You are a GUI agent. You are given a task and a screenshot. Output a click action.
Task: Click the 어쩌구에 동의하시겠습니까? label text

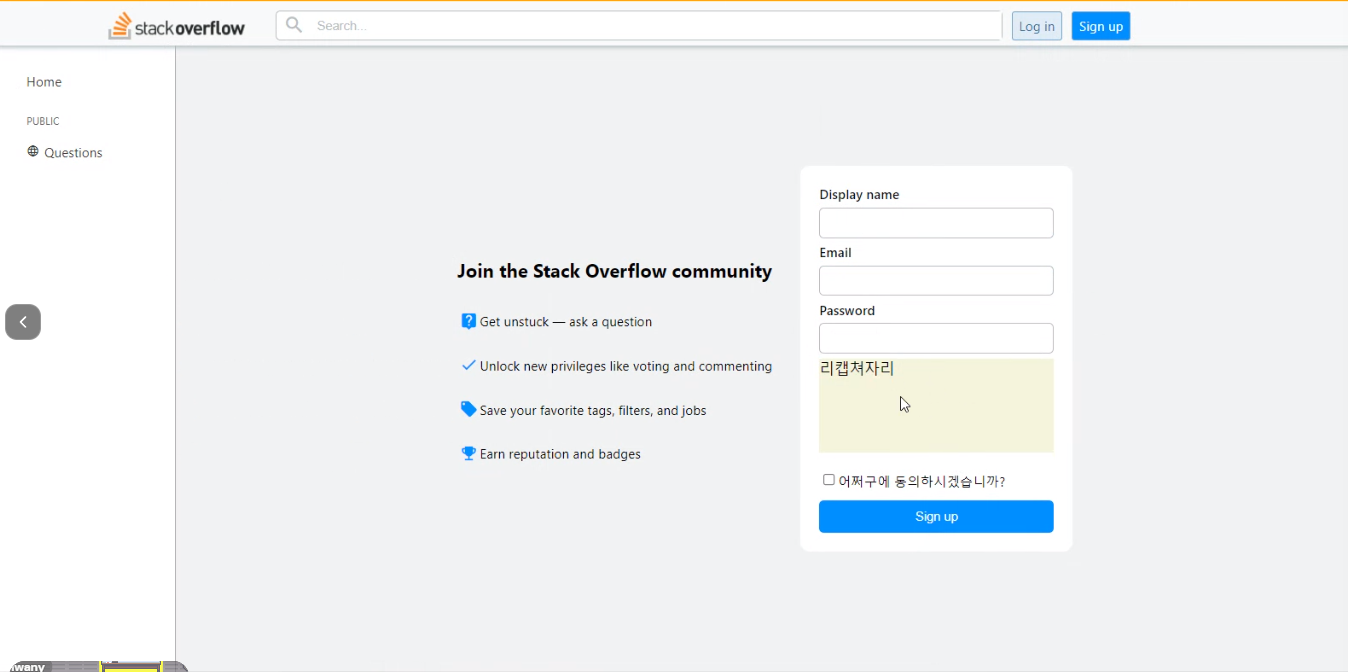pyautogui.click(x=921, y=481)
